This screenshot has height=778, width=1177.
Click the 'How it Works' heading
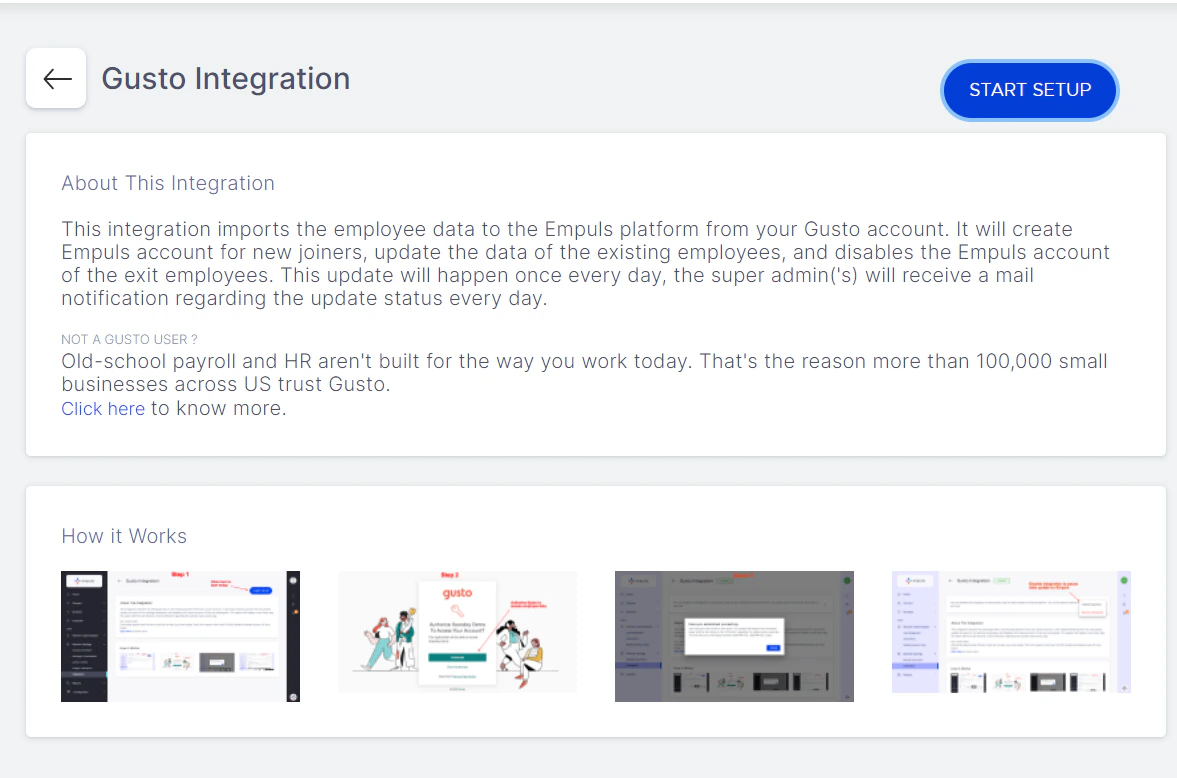124,536
